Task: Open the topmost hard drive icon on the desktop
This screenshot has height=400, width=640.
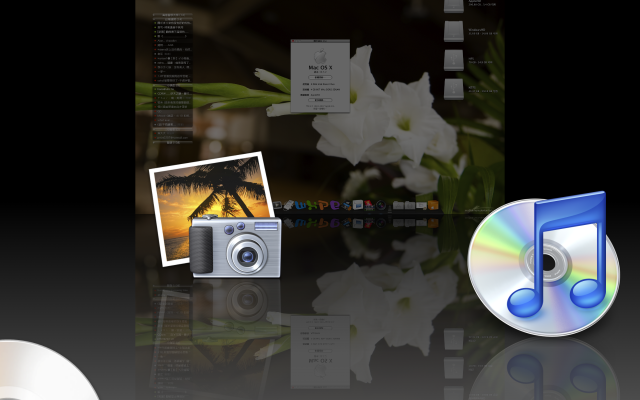Action: coord(454,6)
